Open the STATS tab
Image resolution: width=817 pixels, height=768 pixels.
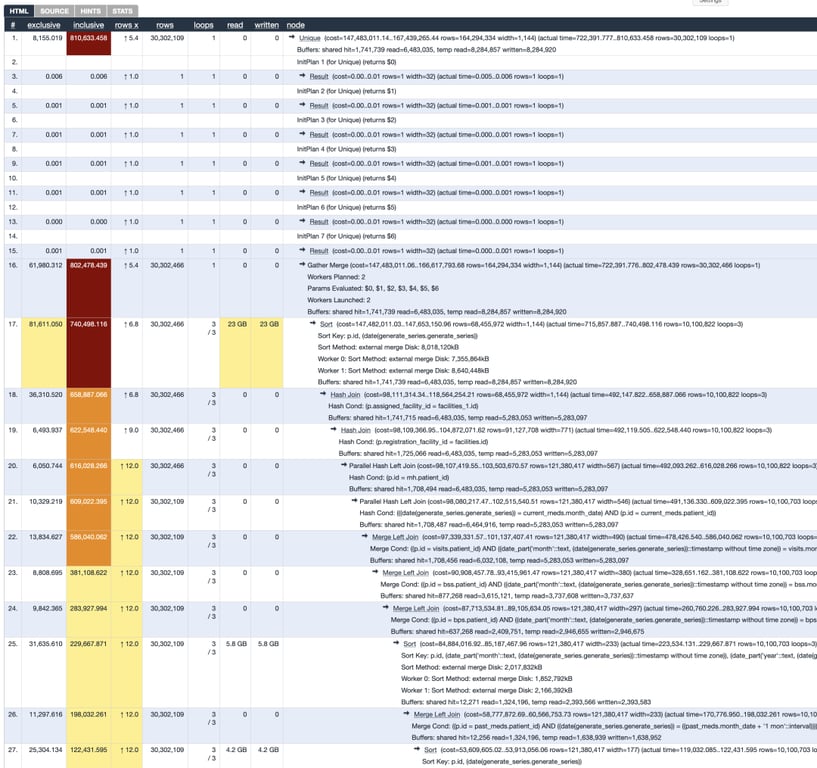pyautogui.click(x=122, y=10)
